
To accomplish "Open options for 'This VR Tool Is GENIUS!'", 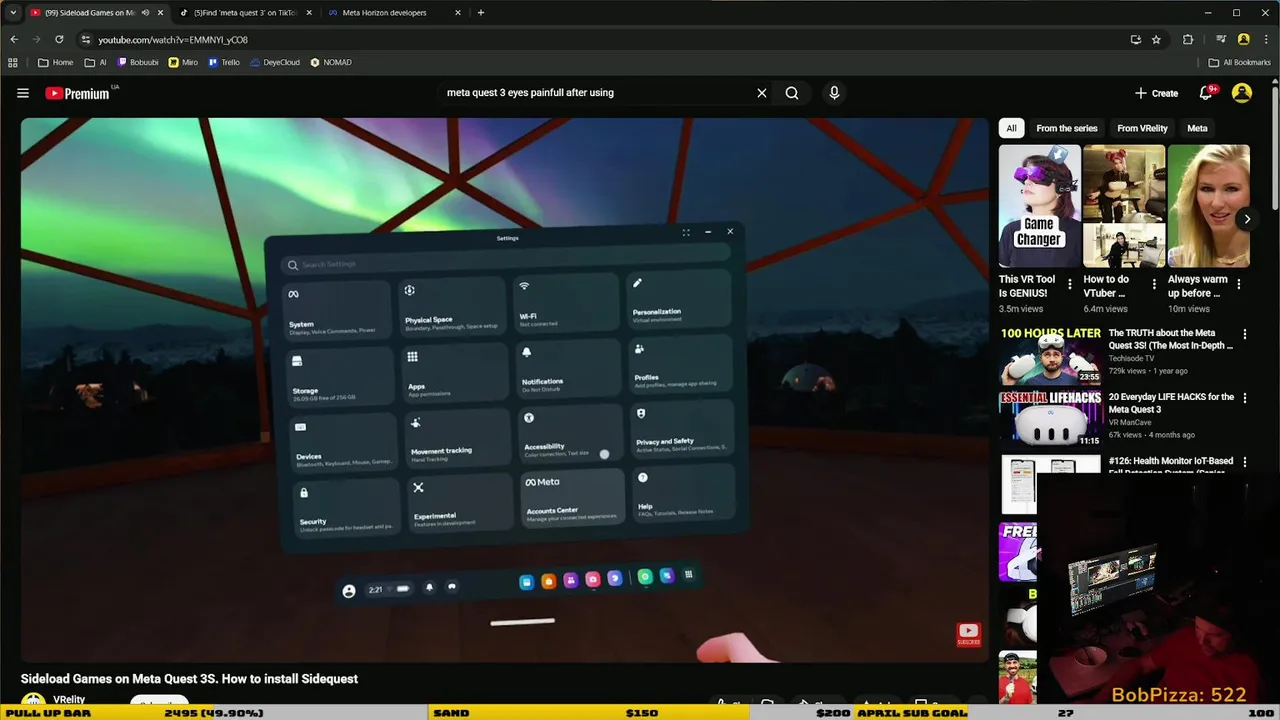I will point(1070,284).
